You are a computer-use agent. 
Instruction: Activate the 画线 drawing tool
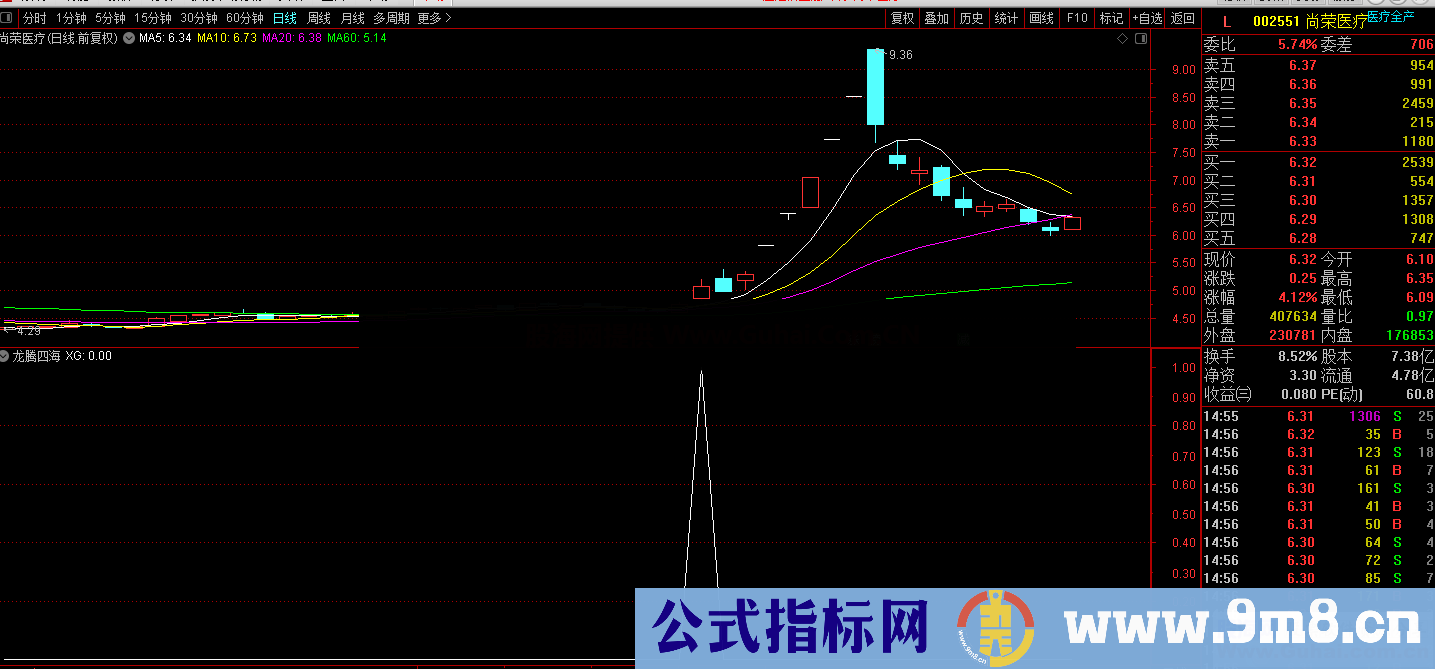1042,18
